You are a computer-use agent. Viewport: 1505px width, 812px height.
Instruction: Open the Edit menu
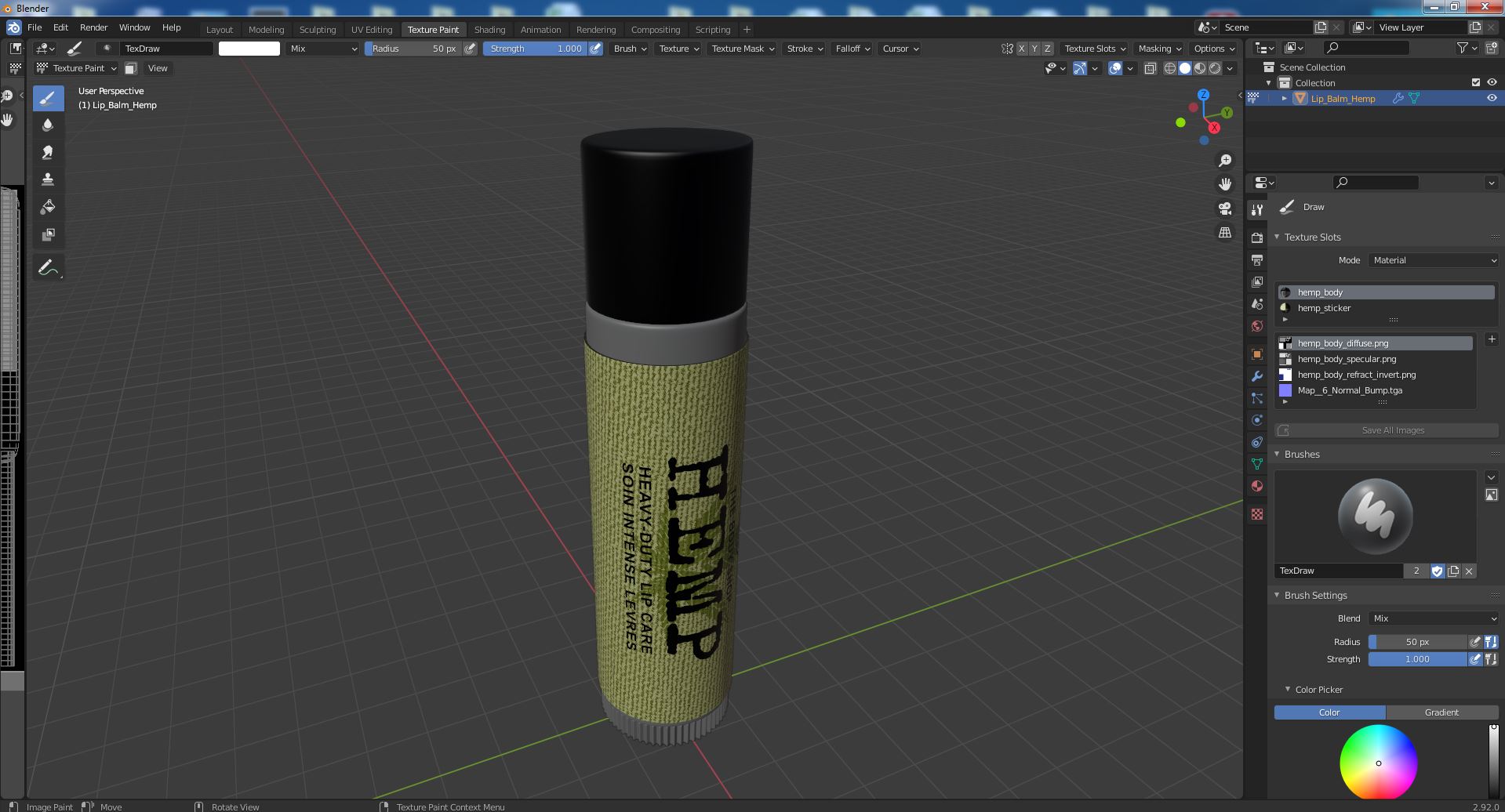click(60, 27)
